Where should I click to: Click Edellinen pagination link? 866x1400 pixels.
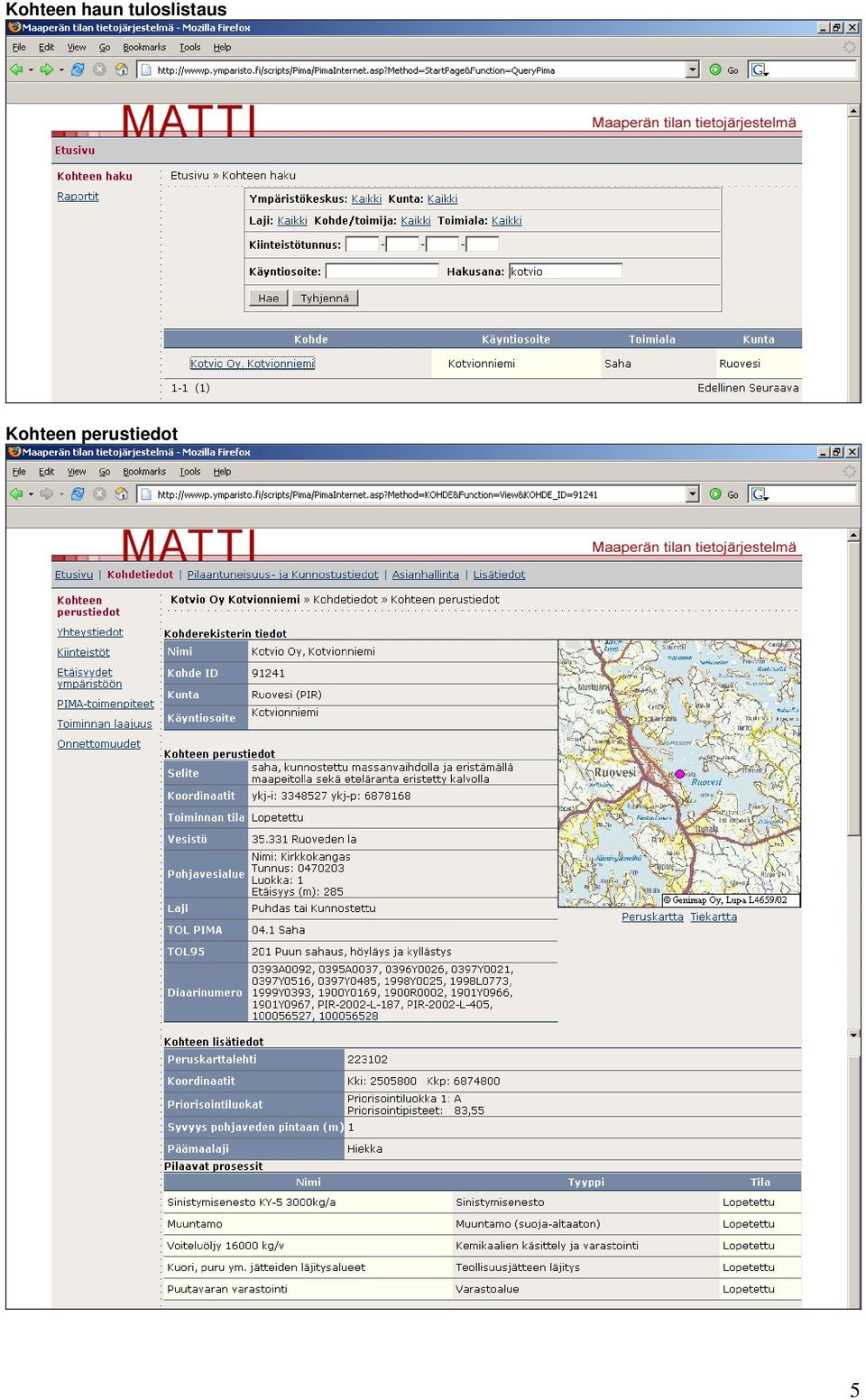pos(721,388)
